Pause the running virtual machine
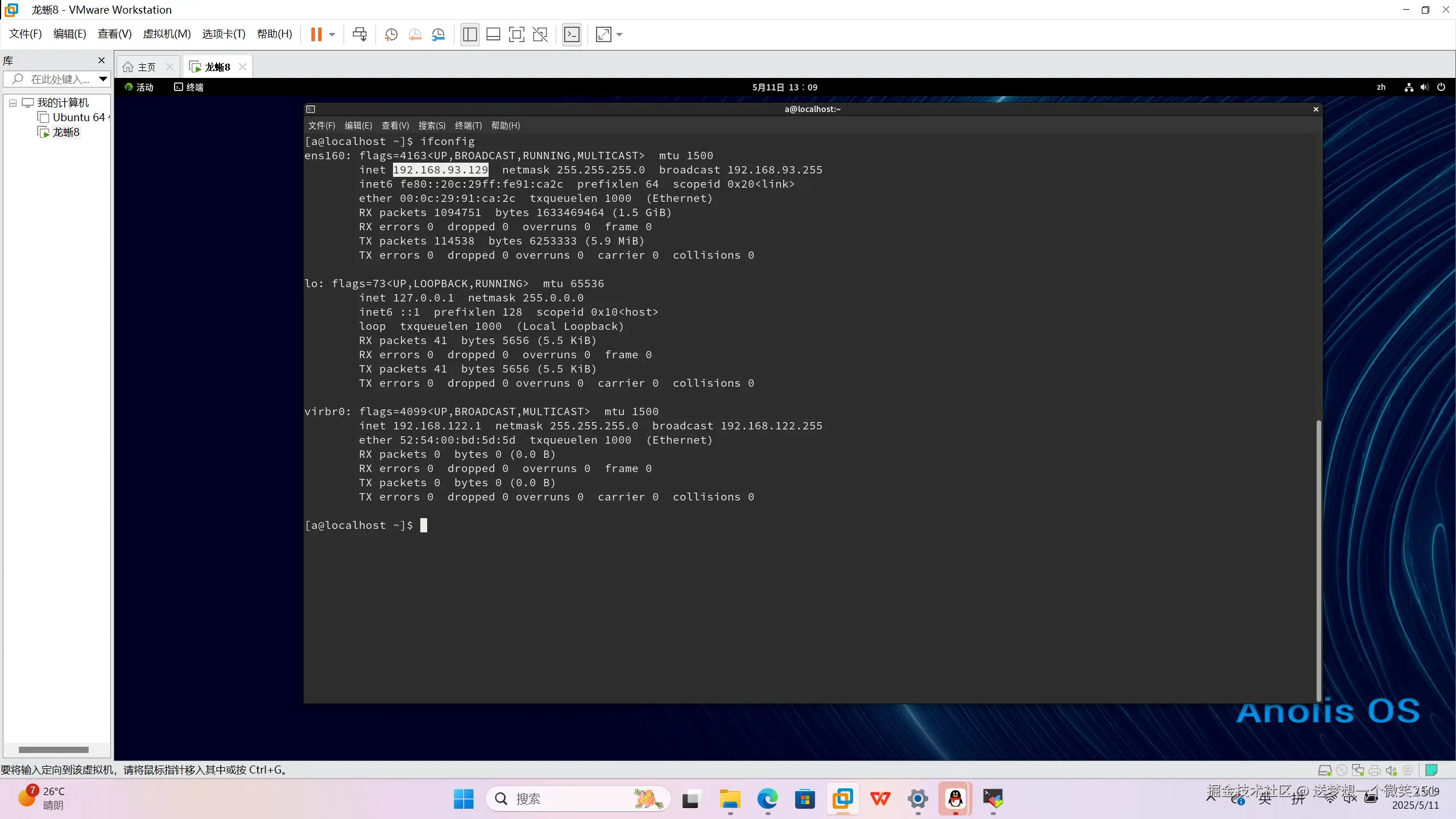Screen dimensions: 1456x819 [316, 35]
